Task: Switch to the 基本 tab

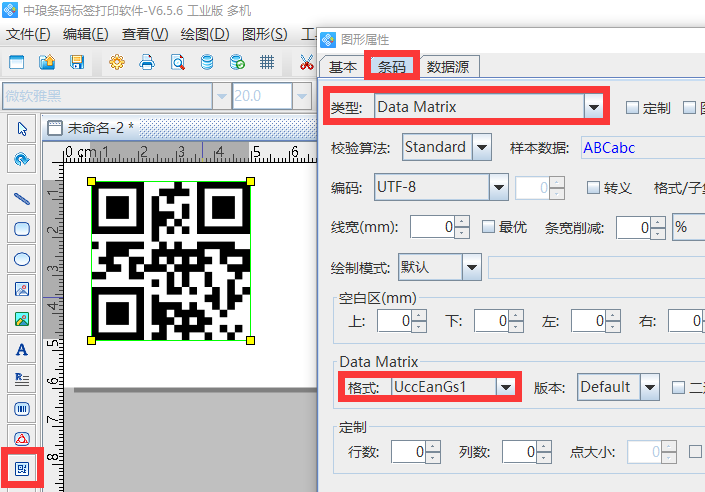Action: pyautogui.click(x=343, y=67)
